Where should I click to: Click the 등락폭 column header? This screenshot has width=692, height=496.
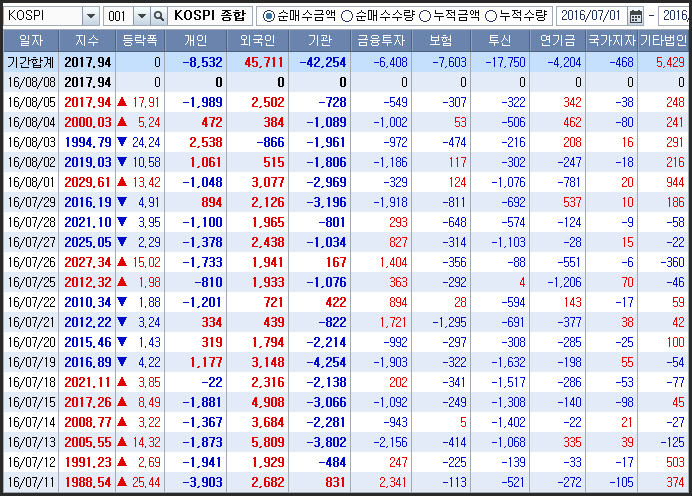point(140,41)
